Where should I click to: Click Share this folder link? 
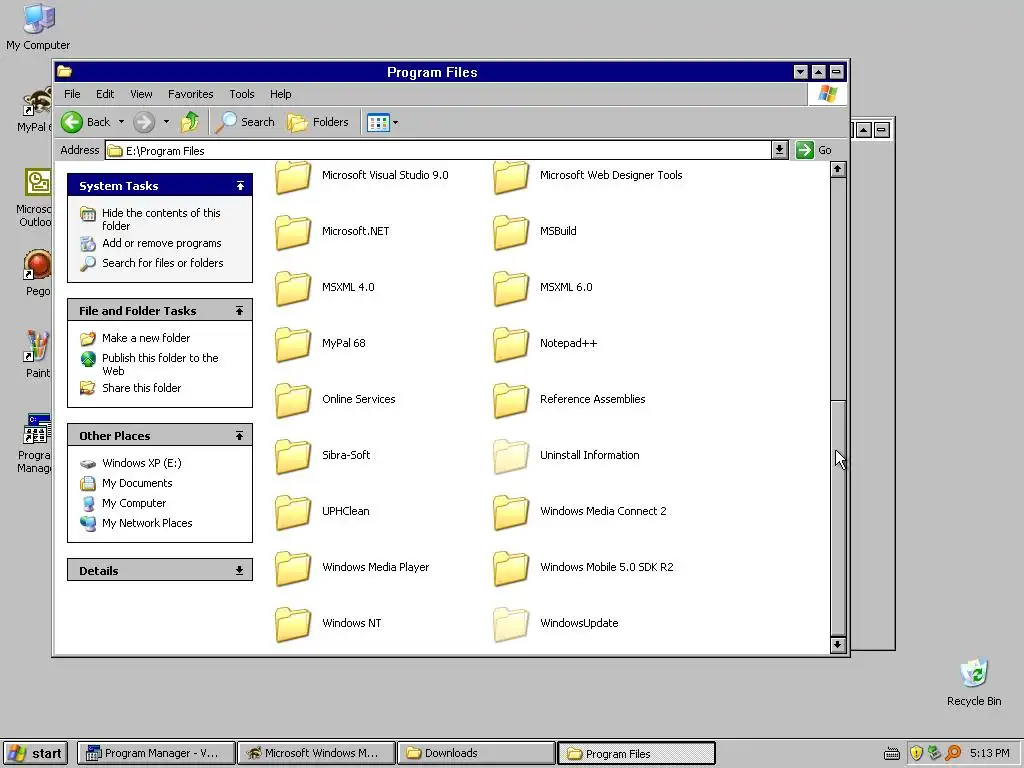pos(141,388)
